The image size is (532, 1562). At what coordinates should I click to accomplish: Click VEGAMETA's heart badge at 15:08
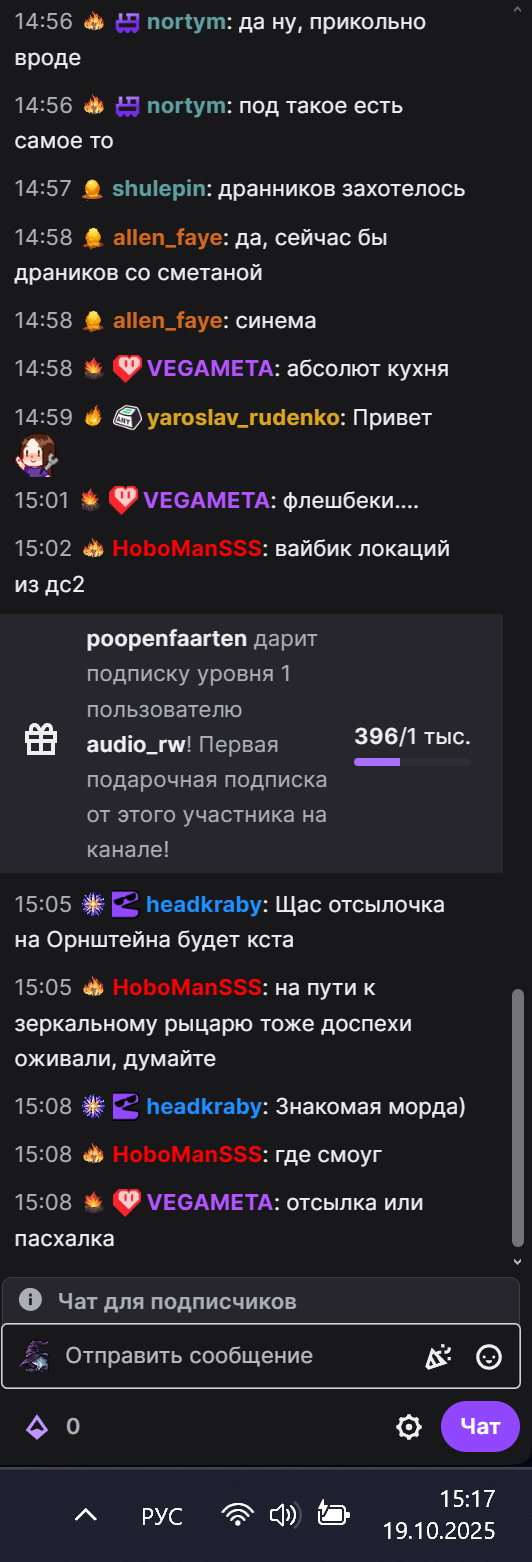(x=125, y=1203)
